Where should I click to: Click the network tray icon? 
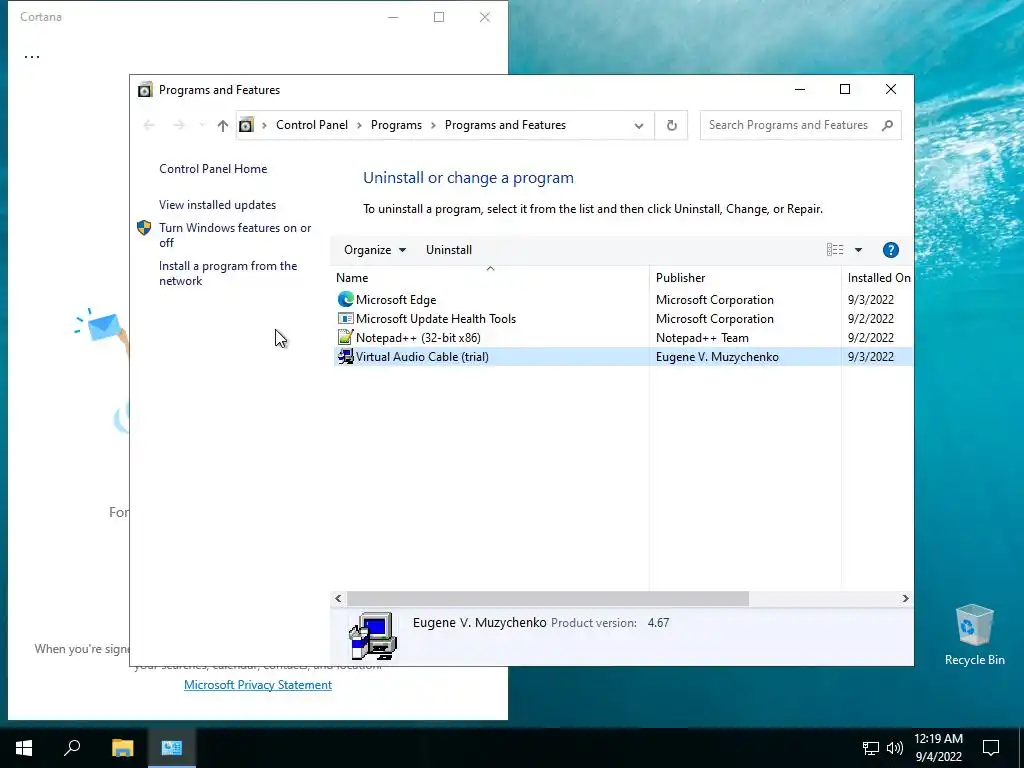click(x=871, y=748)
